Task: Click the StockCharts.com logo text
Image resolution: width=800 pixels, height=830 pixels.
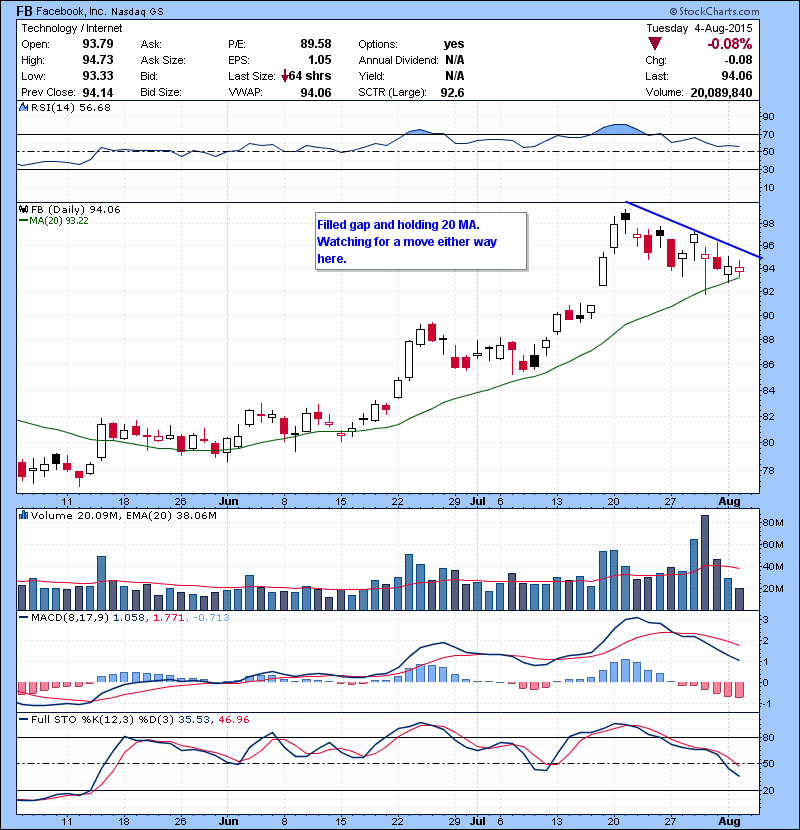Action: tap(714, 11)
